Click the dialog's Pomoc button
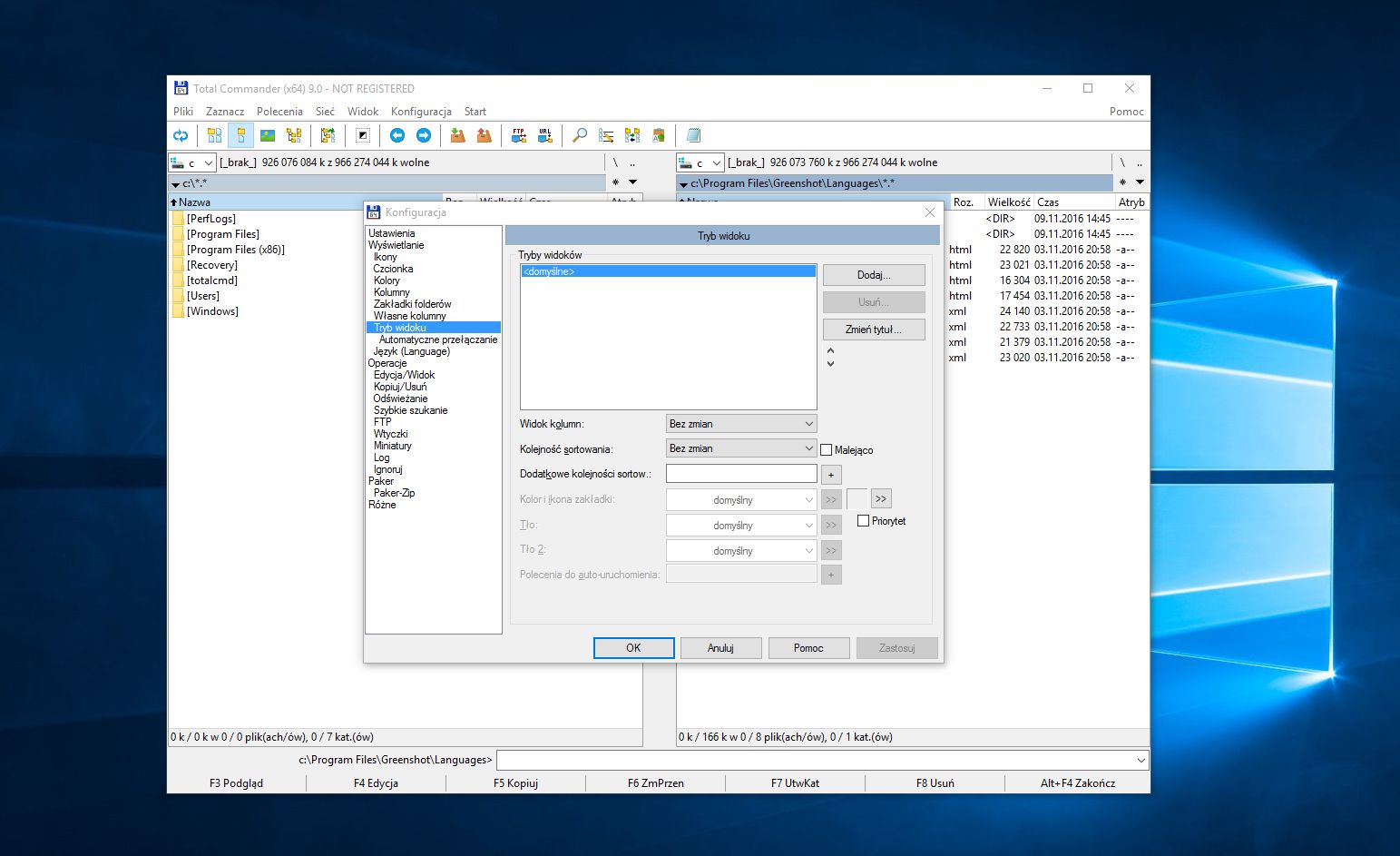Image resolution: width=1400 pixels, height=856 pixels. click(808, 648)
